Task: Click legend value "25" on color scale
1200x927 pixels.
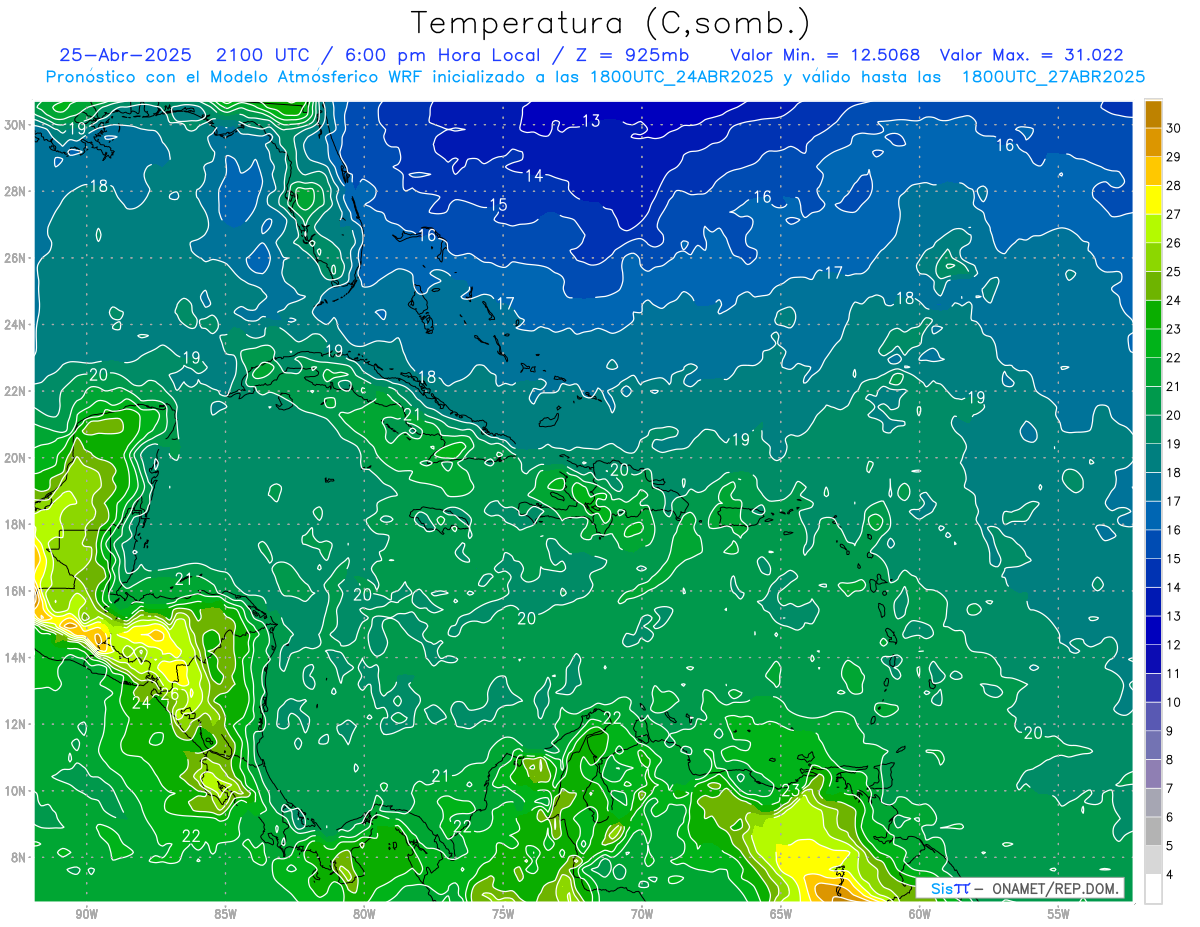Action: 1174,271
